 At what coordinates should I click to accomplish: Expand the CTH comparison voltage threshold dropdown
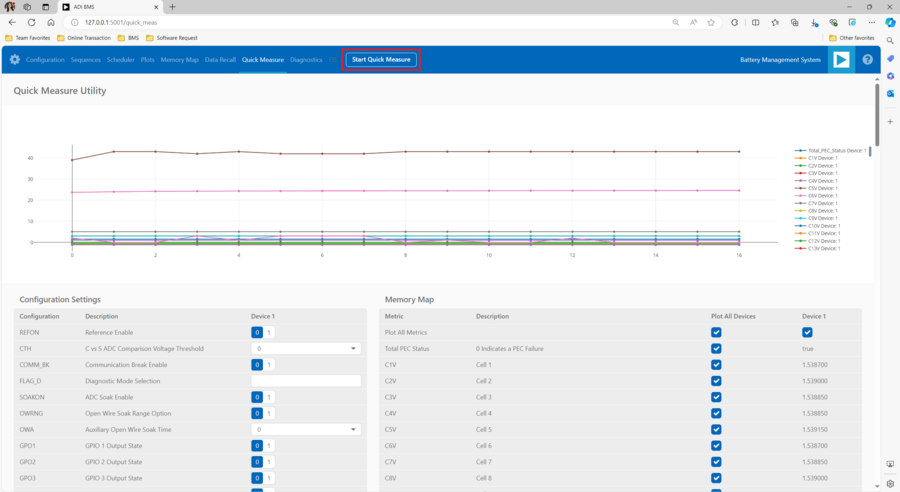point(305,349)
